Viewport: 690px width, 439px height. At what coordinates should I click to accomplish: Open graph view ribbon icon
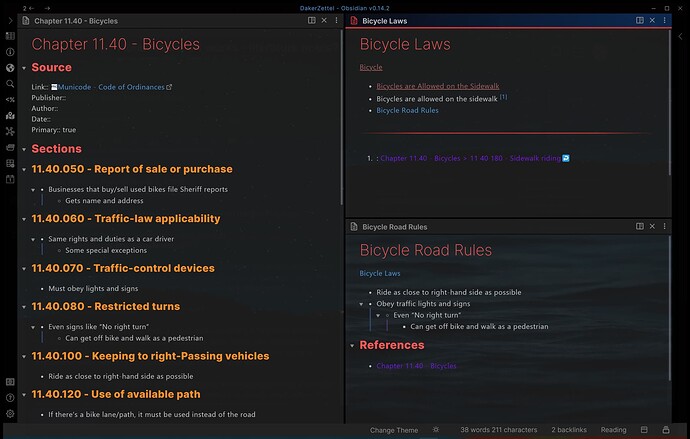point(10,131)
